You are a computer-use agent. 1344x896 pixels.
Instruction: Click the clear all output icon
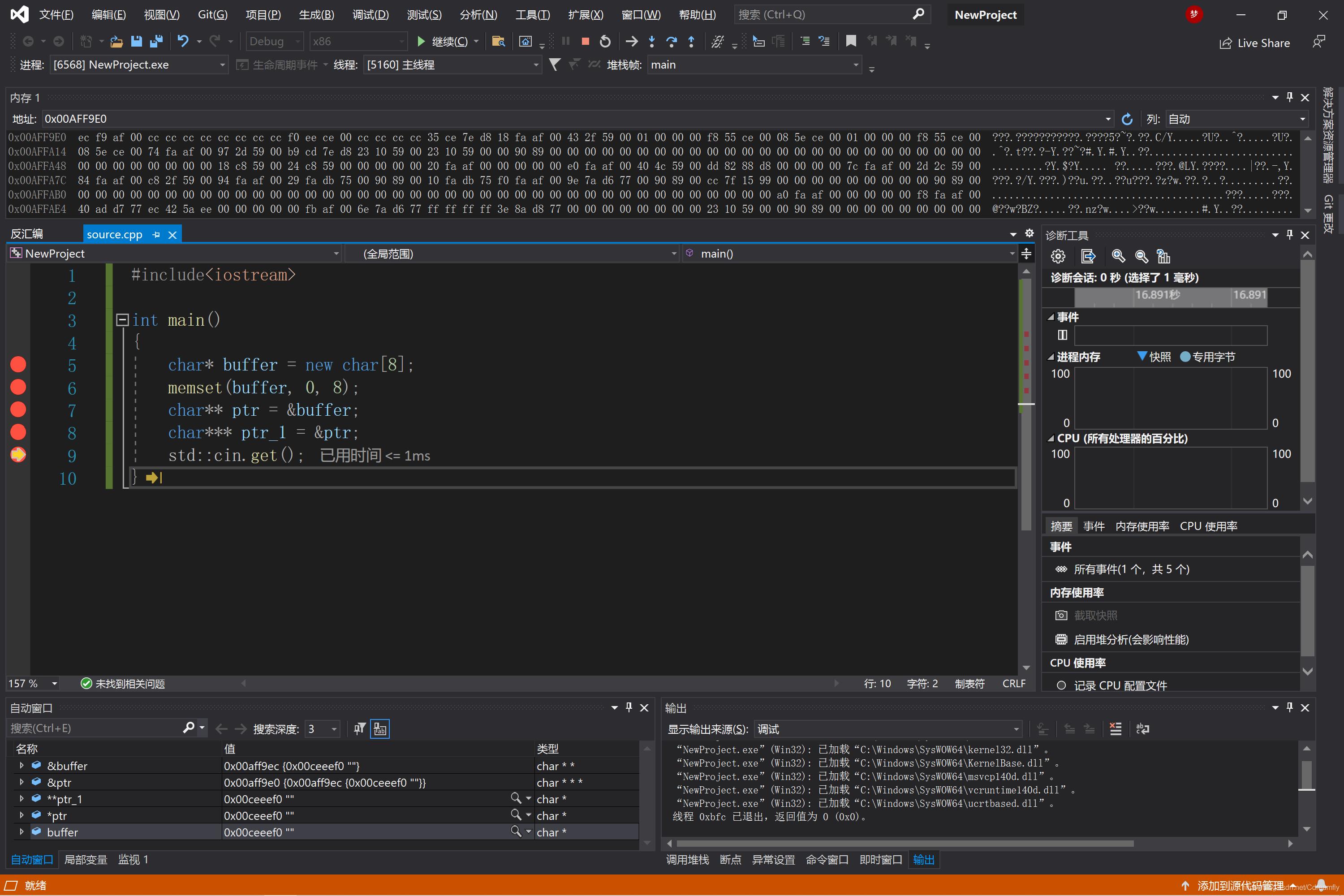click(x=1116, y=728)
